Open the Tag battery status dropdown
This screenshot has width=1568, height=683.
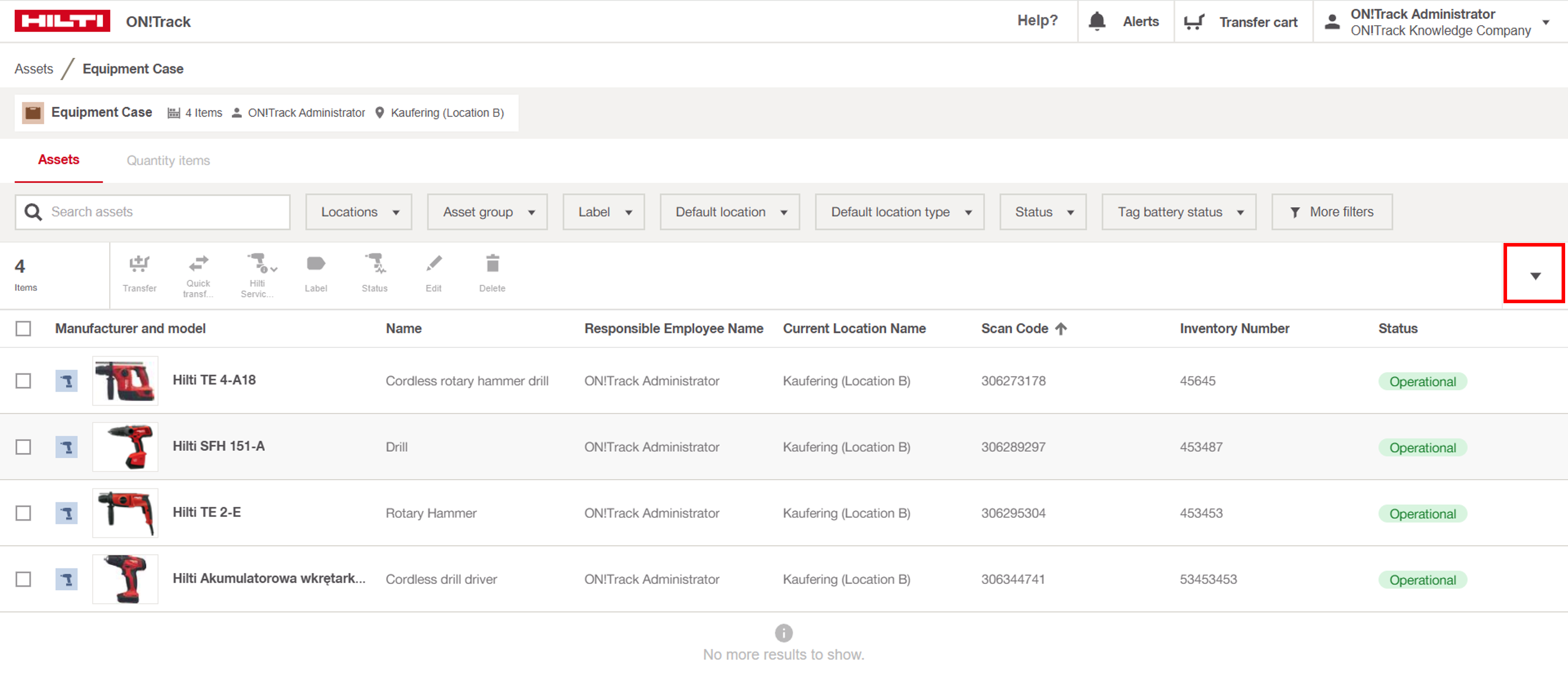(1178, 212)
